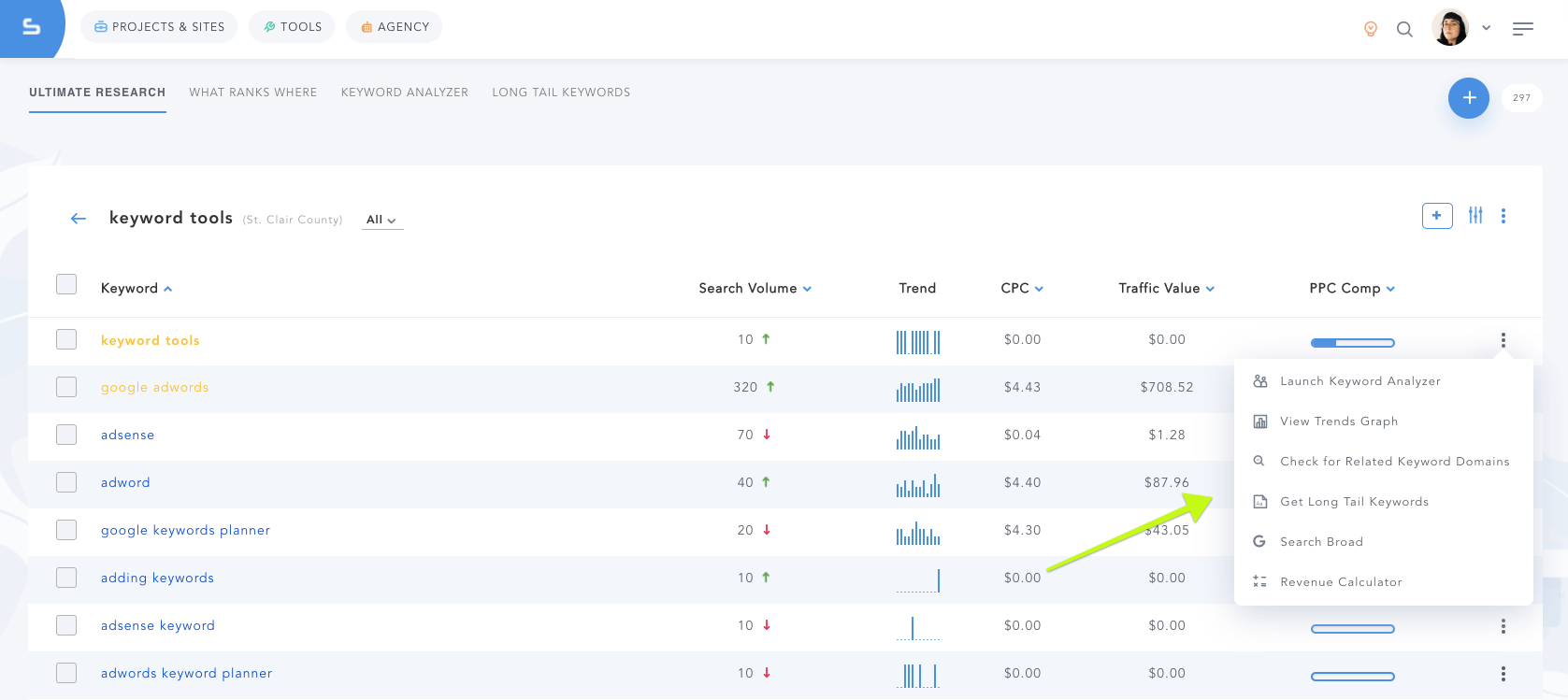Check the adsense keyword row checkbox
1568x700 pixels.
click(66, 625)
